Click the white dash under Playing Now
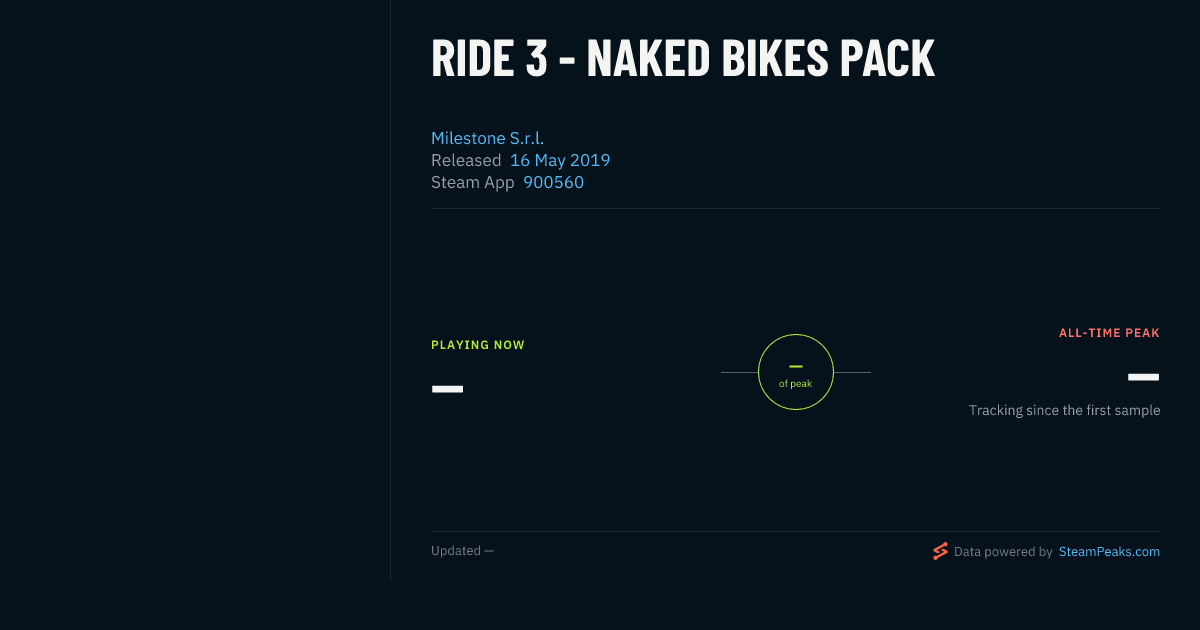 click(x=447, y=388)
